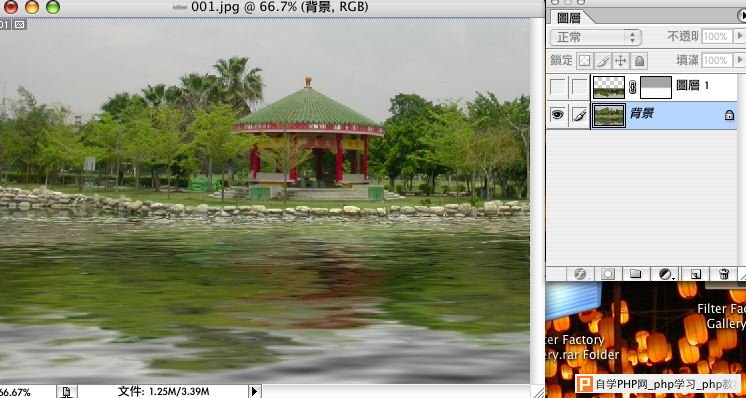Click image icon at canvas top-left
Viewport: 746px width, 398px height.
pos(20,24)
